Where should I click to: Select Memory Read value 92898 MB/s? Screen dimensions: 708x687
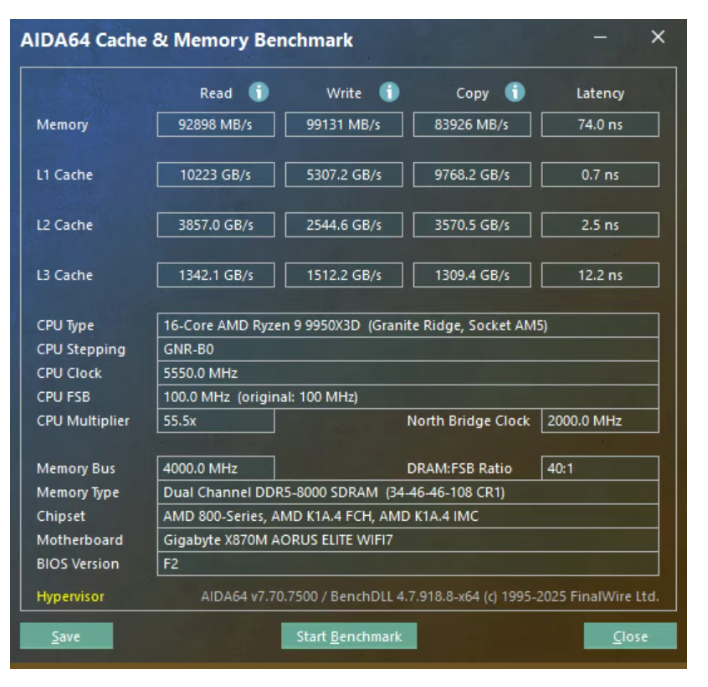click(x=215, y=124)
